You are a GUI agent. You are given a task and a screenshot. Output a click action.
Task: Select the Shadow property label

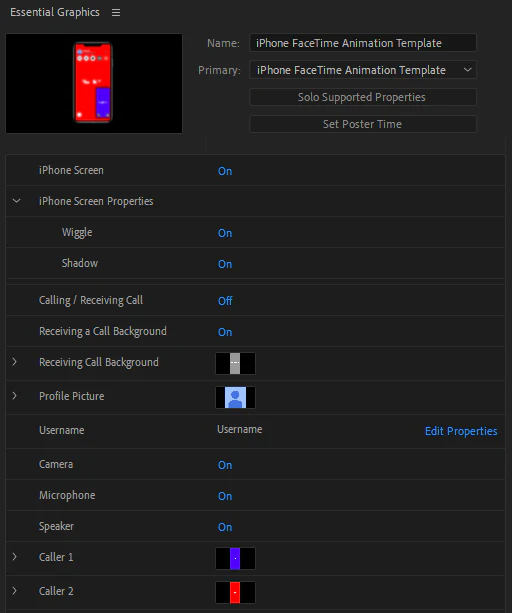pos(80,263)
